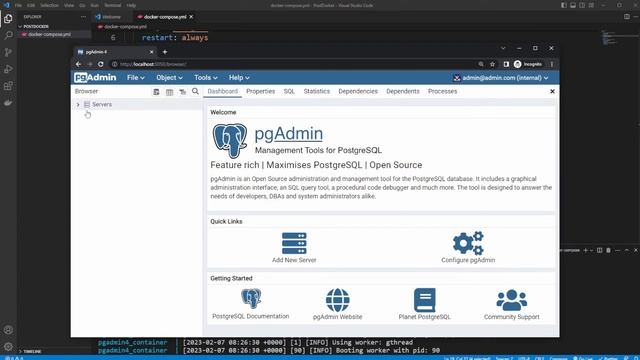This screenshot has width=640, height=360.
Task: Switch to the SQL tab
Action: click(289, 91)
